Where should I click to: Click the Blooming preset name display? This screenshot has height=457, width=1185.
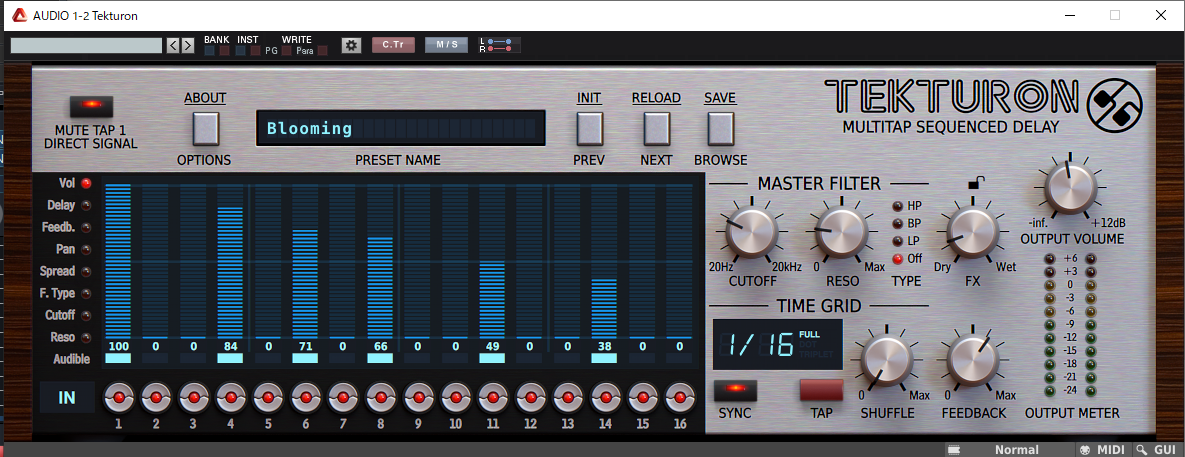(x=401, y=128)
